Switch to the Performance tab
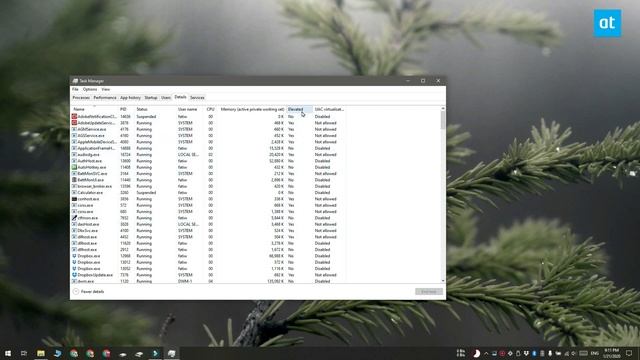 [x=105, y=98]
